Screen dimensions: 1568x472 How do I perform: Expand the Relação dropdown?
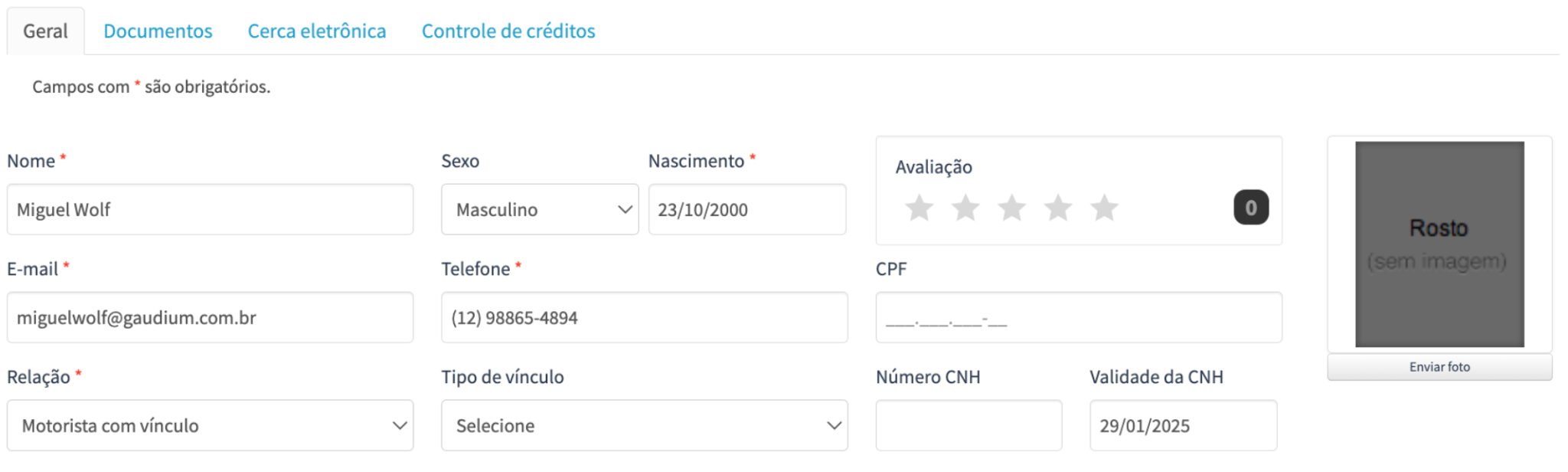(x=210, y=425)
